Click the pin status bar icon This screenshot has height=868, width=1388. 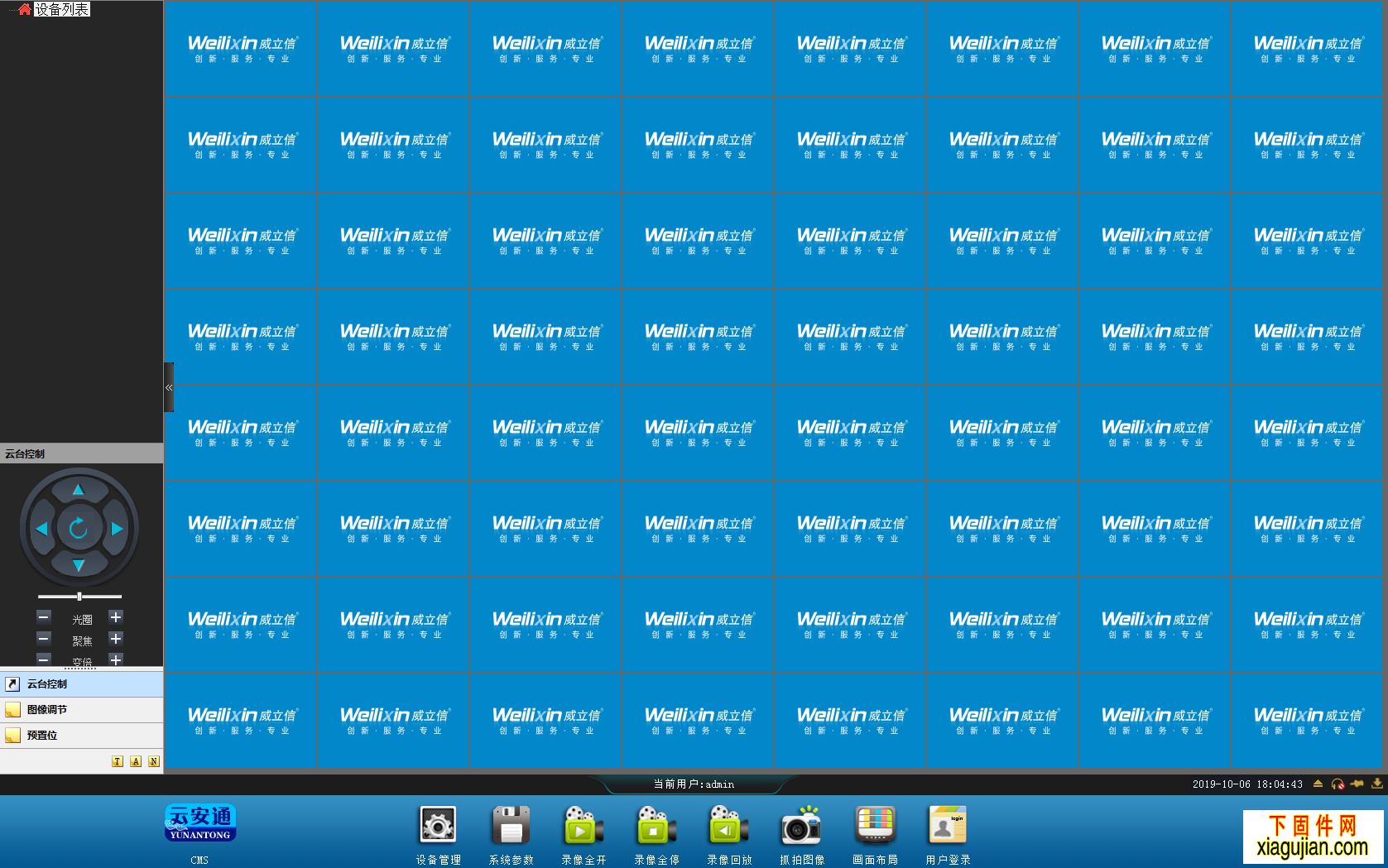tap(1357, 784)
